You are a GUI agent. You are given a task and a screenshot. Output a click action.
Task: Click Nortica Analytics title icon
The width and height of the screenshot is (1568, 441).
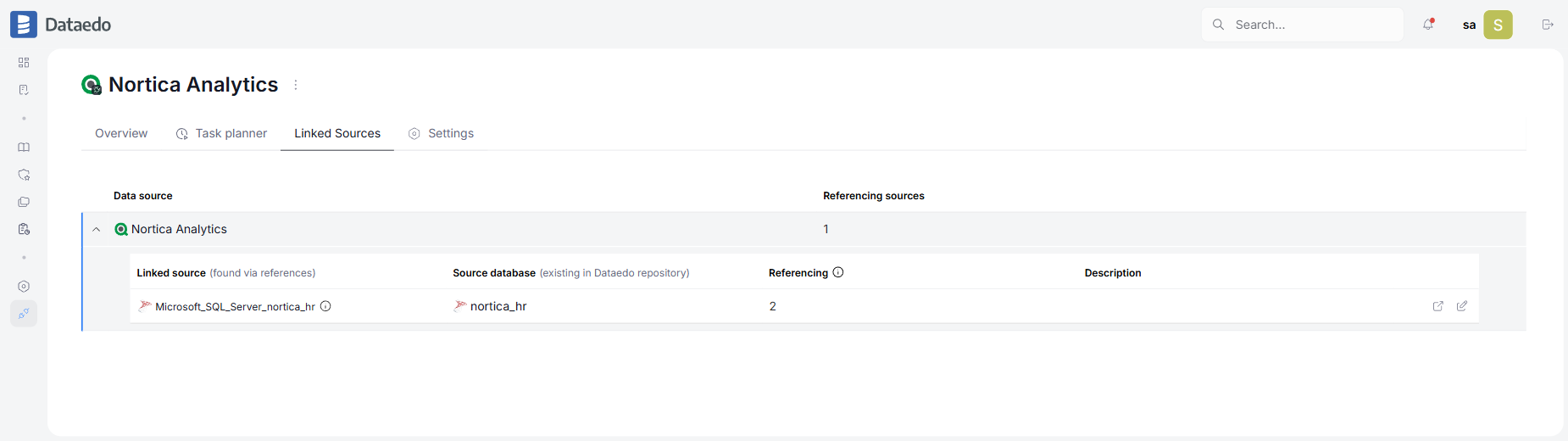point(92,85)
